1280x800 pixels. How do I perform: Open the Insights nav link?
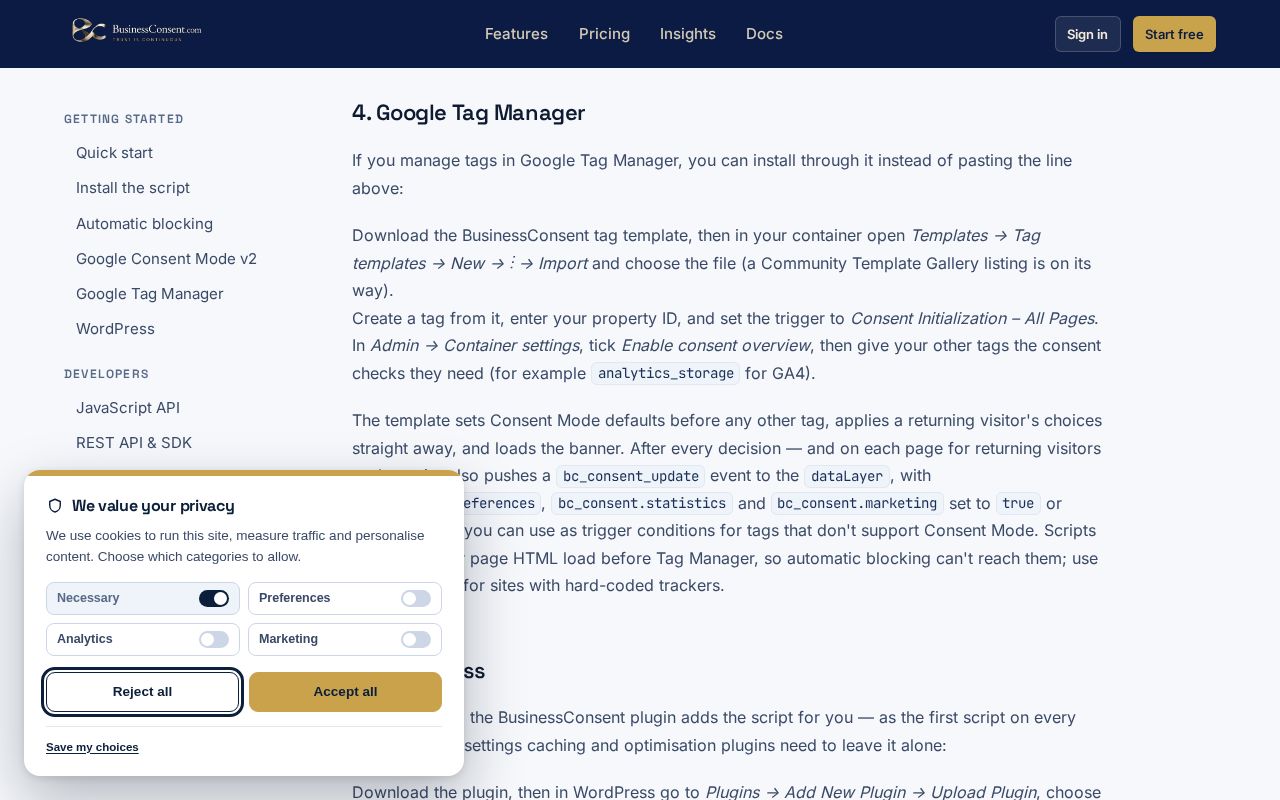tap(688, 34)
